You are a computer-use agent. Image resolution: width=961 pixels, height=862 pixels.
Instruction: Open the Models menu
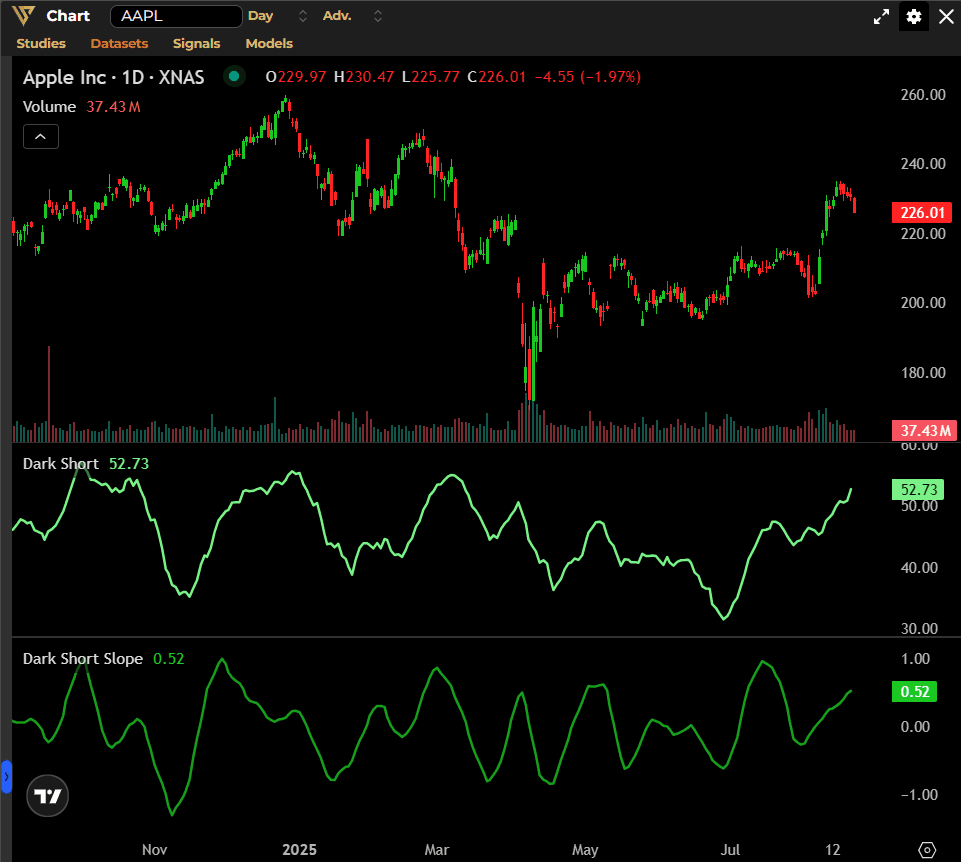pos(269,44)
